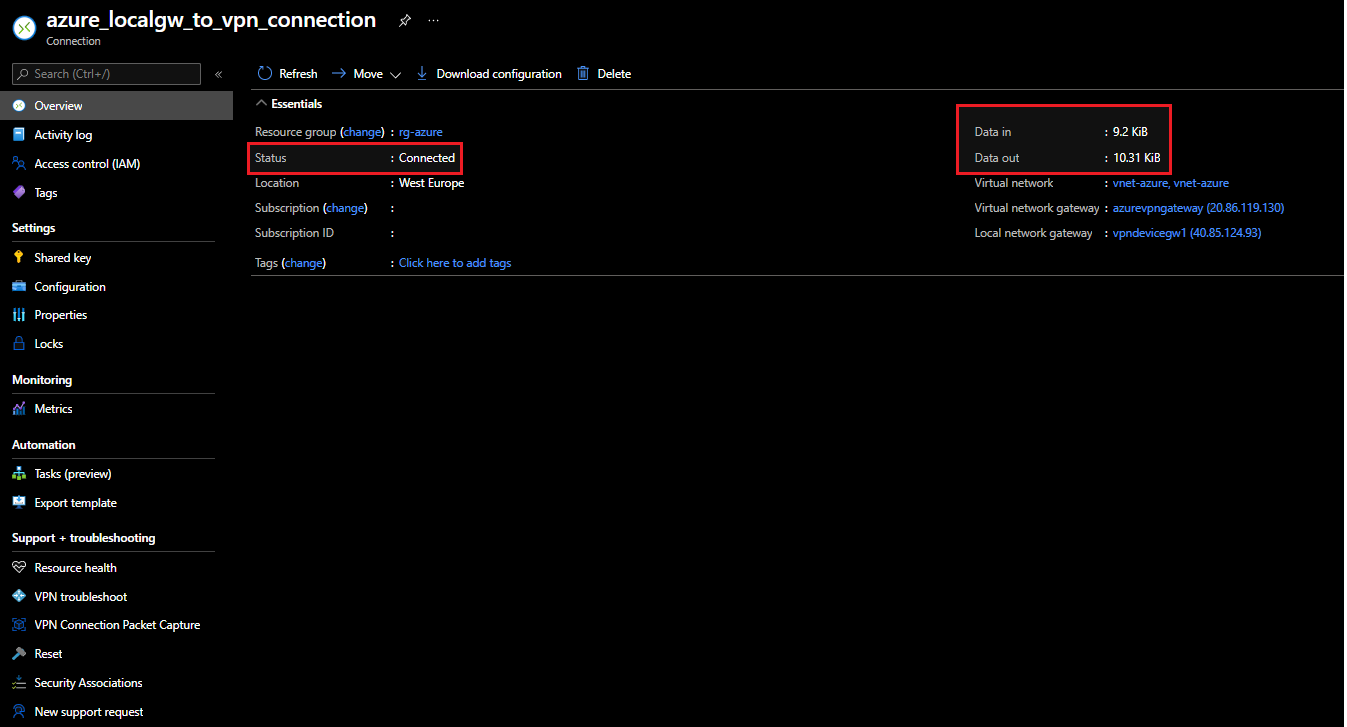
Task: Click the Delete button label
Action: [x=614, y=74]
